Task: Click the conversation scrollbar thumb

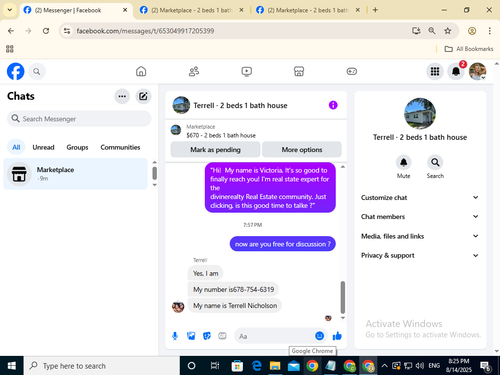Action: (343, 297)
